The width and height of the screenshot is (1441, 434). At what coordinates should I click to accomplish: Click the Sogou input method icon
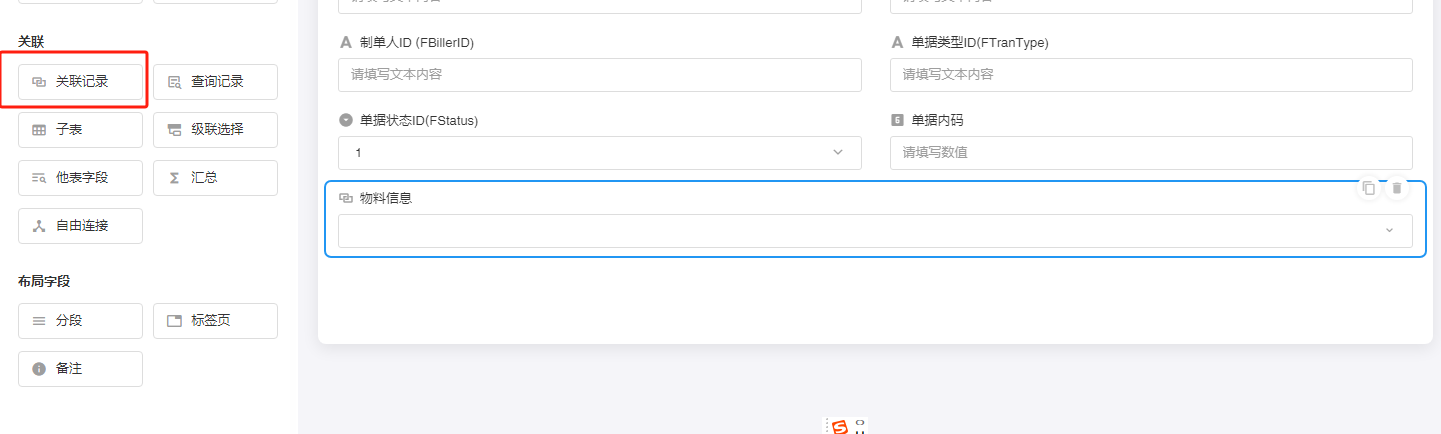[x=839, y=427]
